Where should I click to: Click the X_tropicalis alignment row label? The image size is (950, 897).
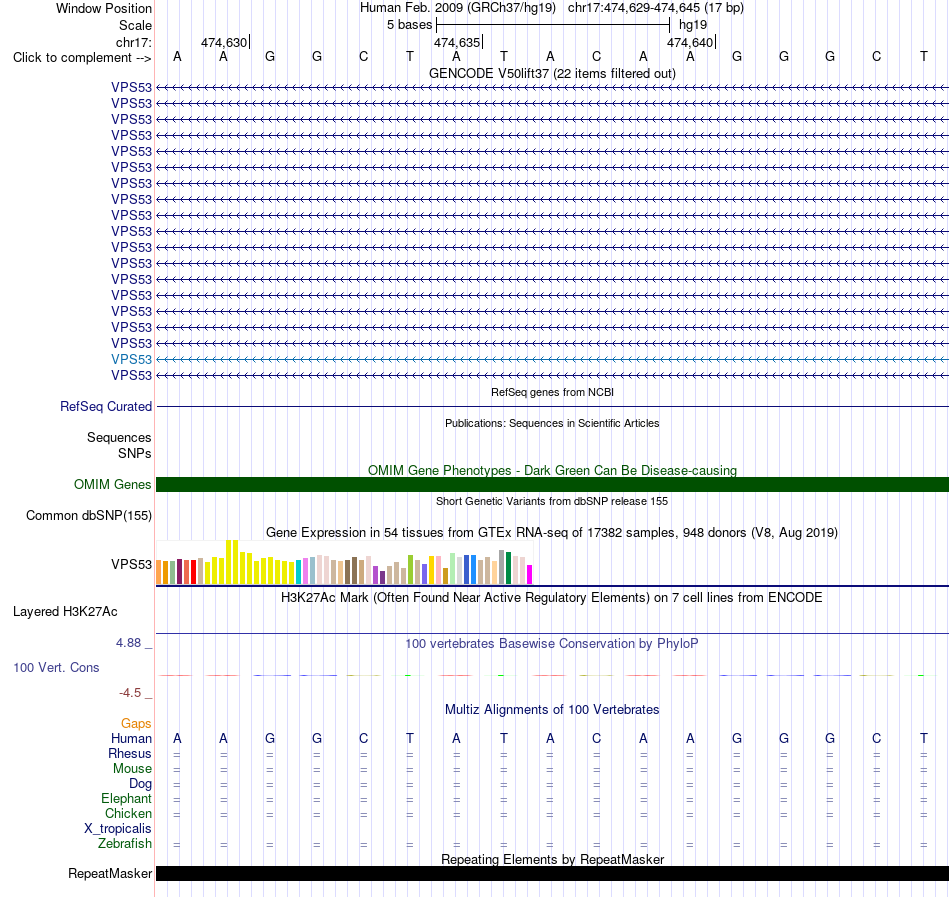[x=118, y=829]
